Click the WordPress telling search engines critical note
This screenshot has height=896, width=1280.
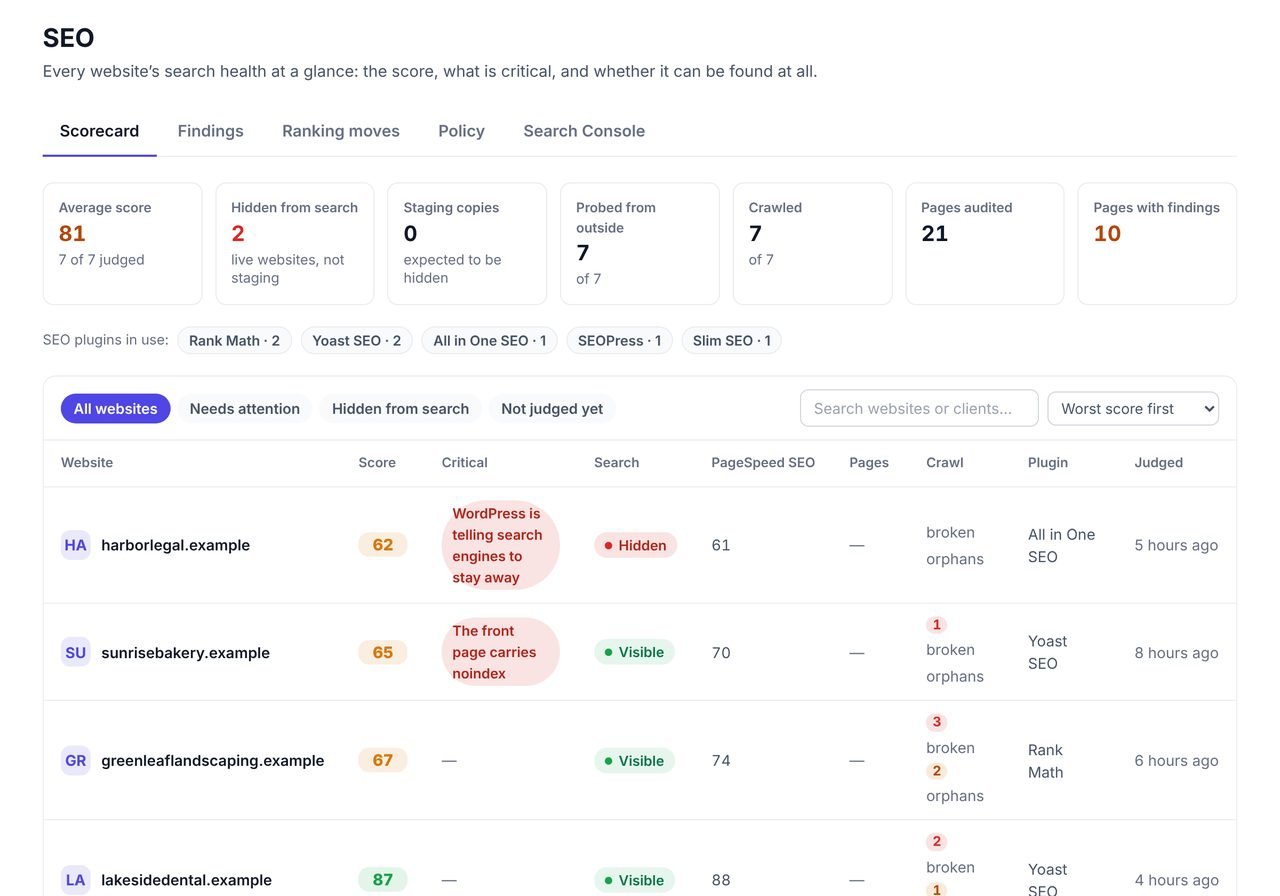click(x=500, y=545)
